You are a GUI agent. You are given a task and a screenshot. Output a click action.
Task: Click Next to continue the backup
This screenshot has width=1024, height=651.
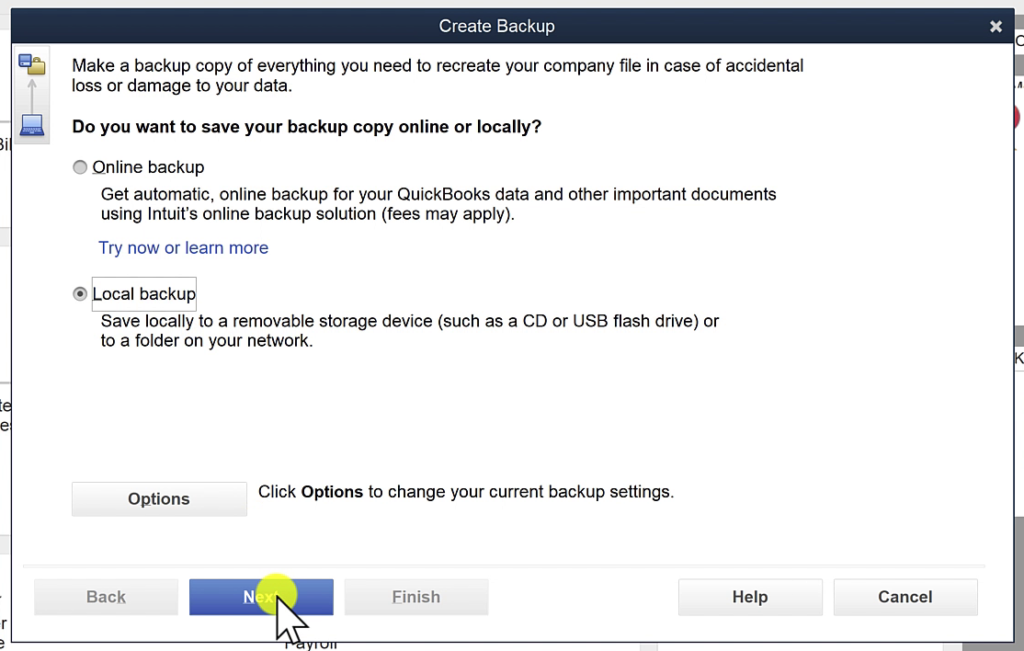point(261,597)
